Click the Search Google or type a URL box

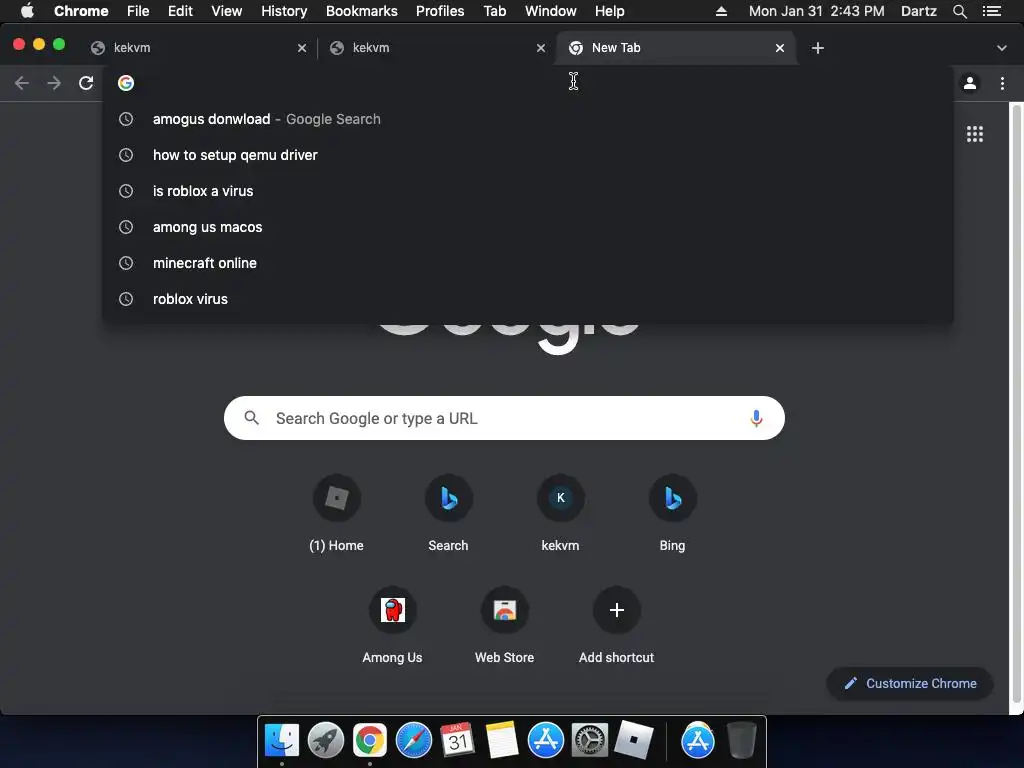[x=504, y=418]
